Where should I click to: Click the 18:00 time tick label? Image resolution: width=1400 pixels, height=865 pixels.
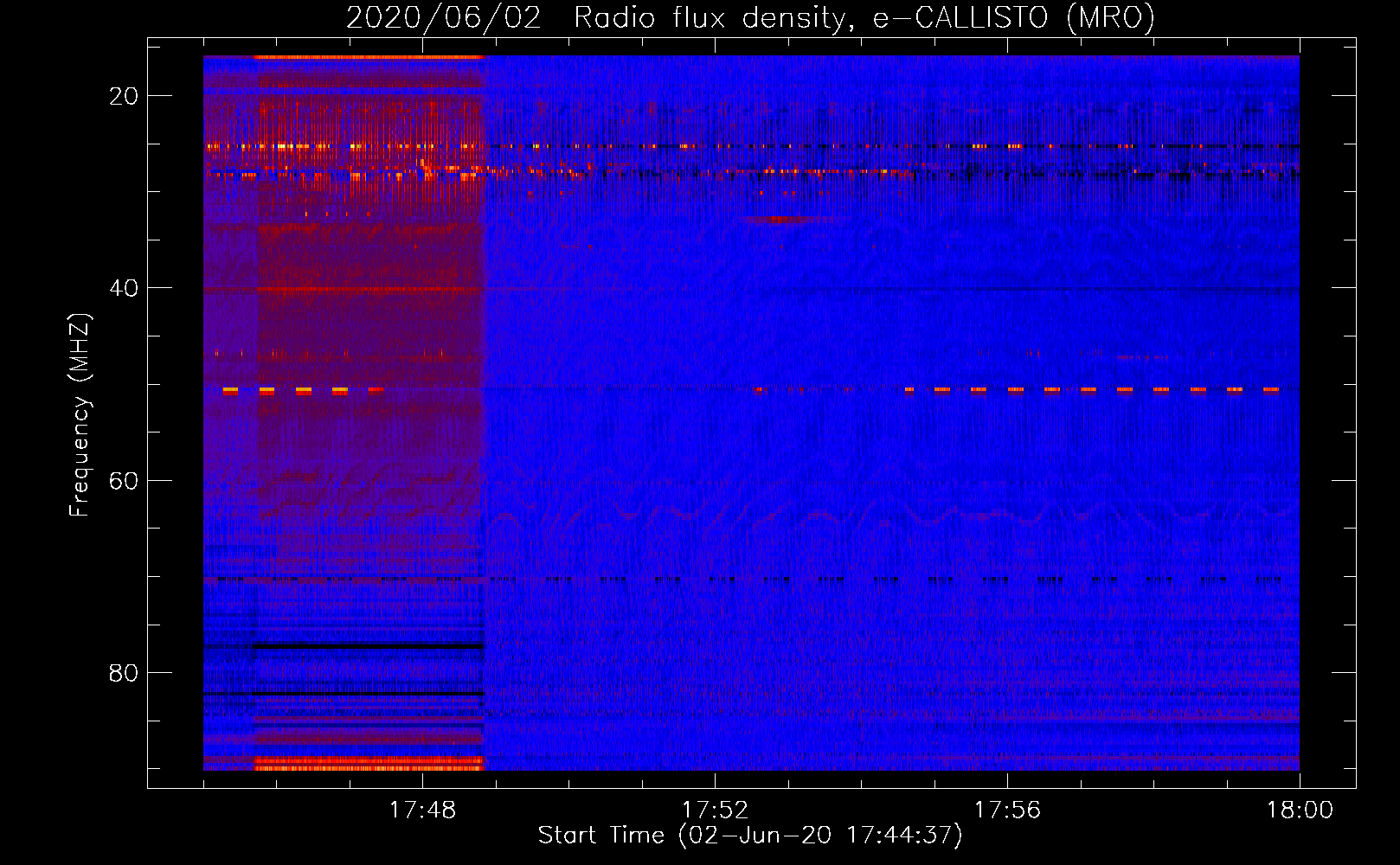(x=1300, y=811)
